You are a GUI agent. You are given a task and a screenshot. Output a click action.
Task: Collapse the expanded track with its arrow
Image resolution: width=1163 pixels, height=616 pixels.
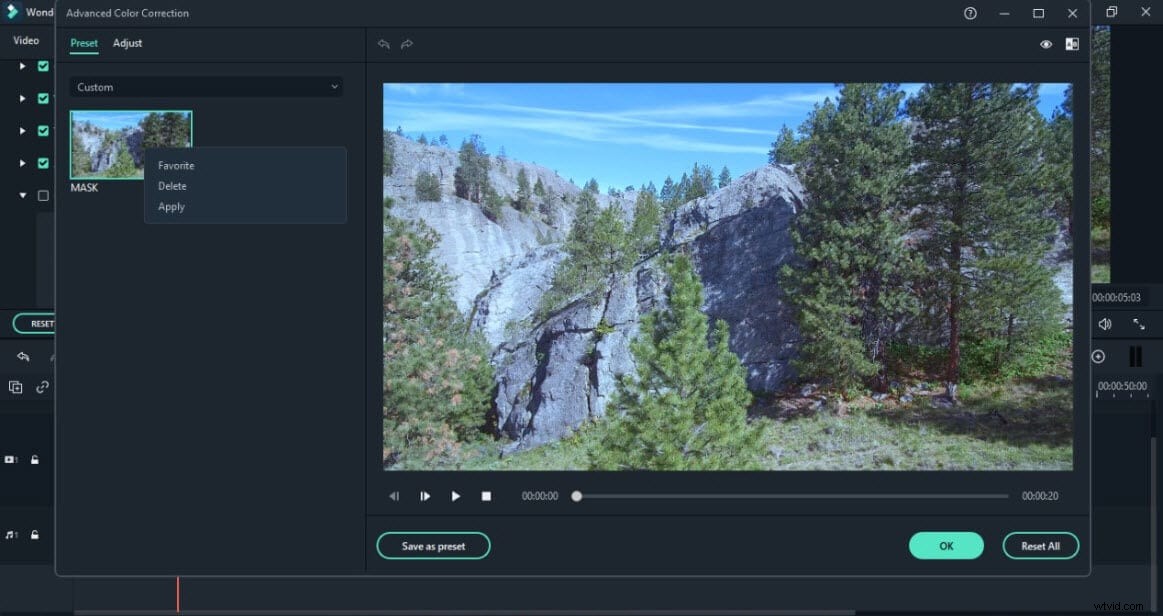(22, 196)
